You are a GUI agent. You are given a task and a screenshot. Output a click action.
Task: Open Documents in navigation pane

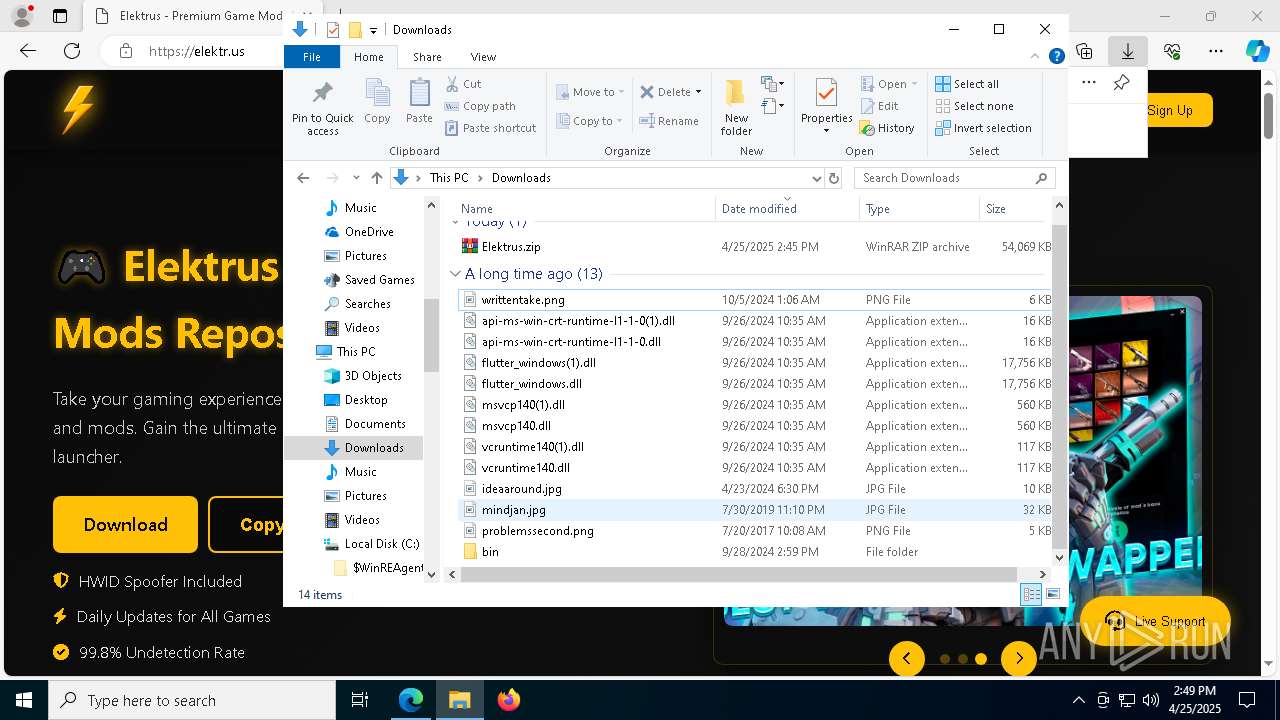pos(375,424)
